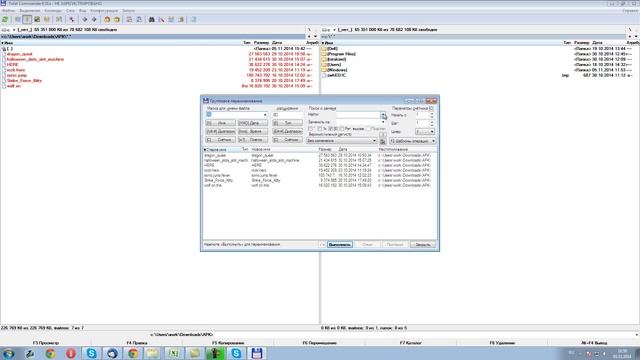Click the [Dell] folder in right panel

[332, 49]
